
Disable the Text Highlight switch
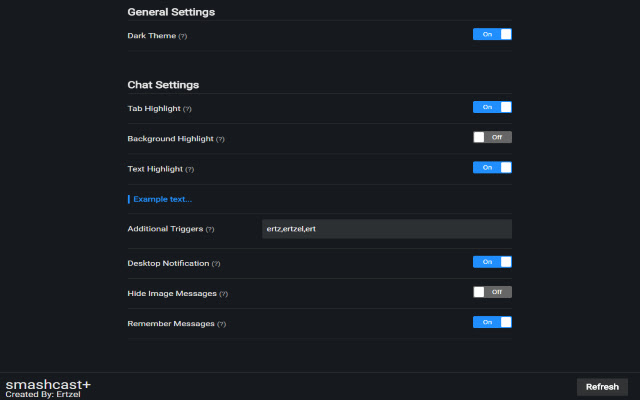tap(492, 167)
